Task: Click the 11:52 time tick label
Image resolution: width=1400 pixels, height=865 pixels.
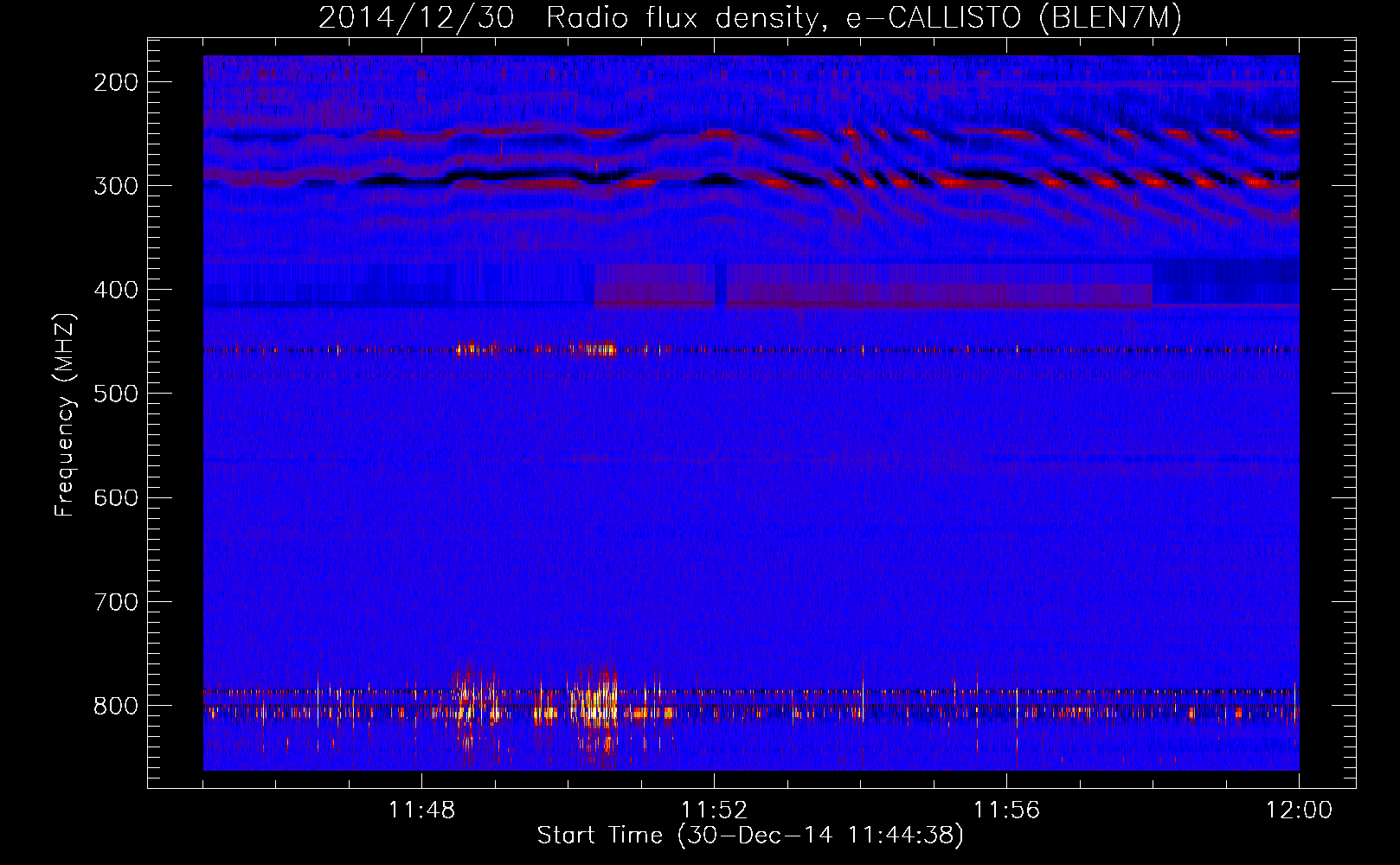Action: coord(714,811)
